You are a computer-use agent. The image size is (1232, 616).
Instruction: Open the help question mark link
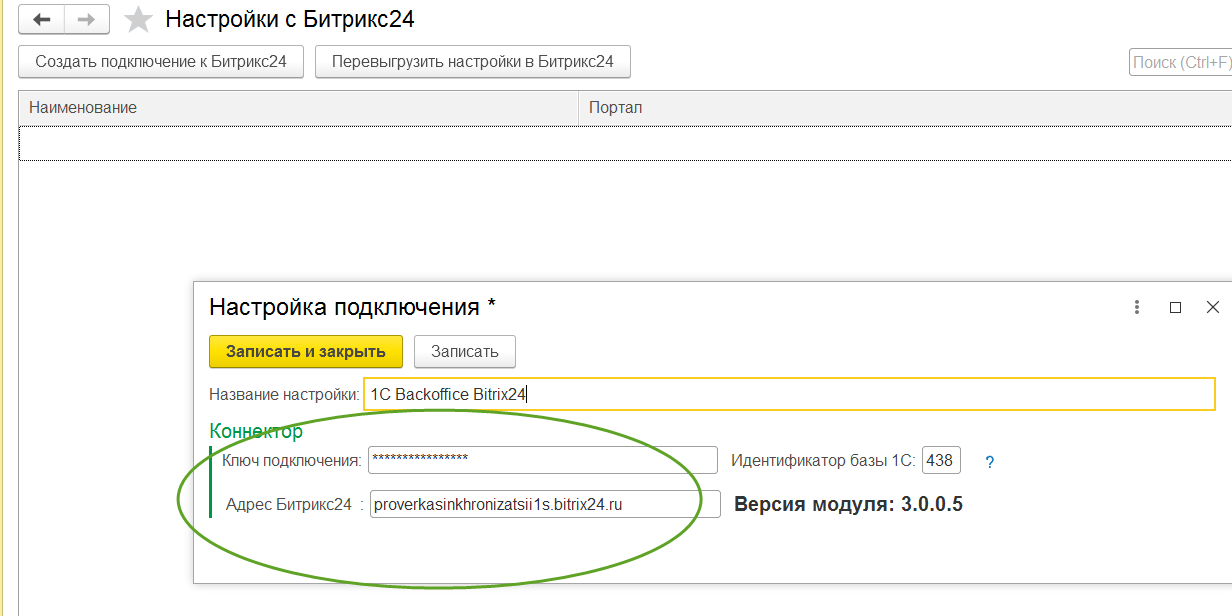pyautogui.click(x=990, y=462)
